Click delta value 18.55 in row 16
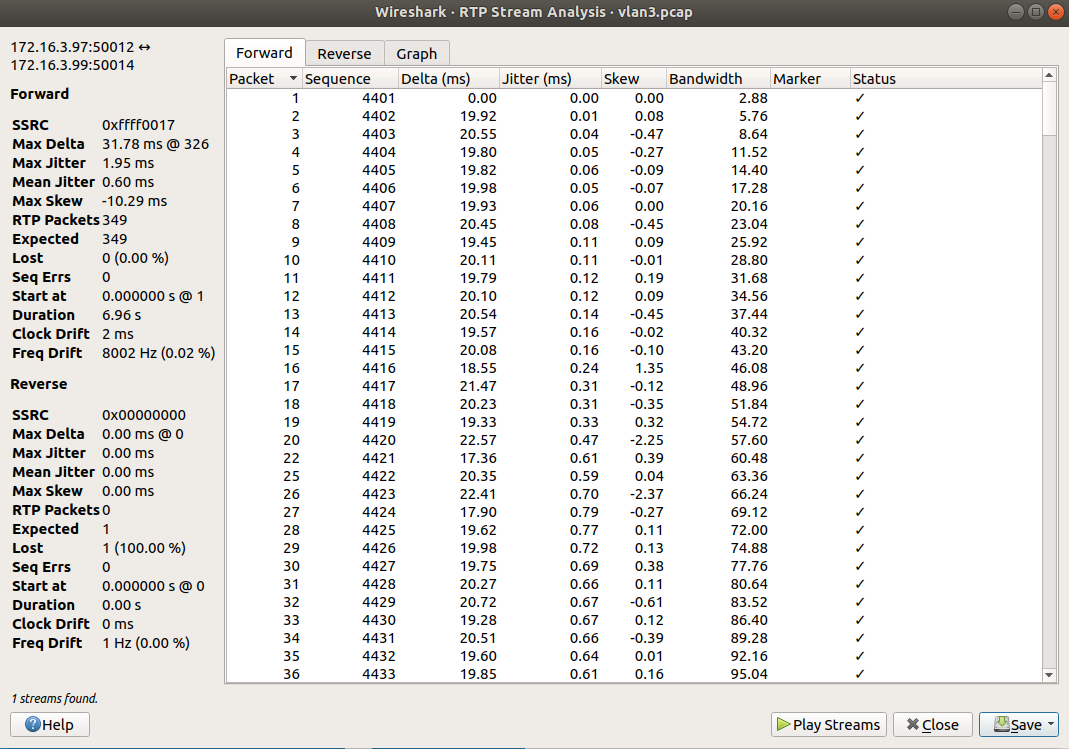 coord(478,368)
